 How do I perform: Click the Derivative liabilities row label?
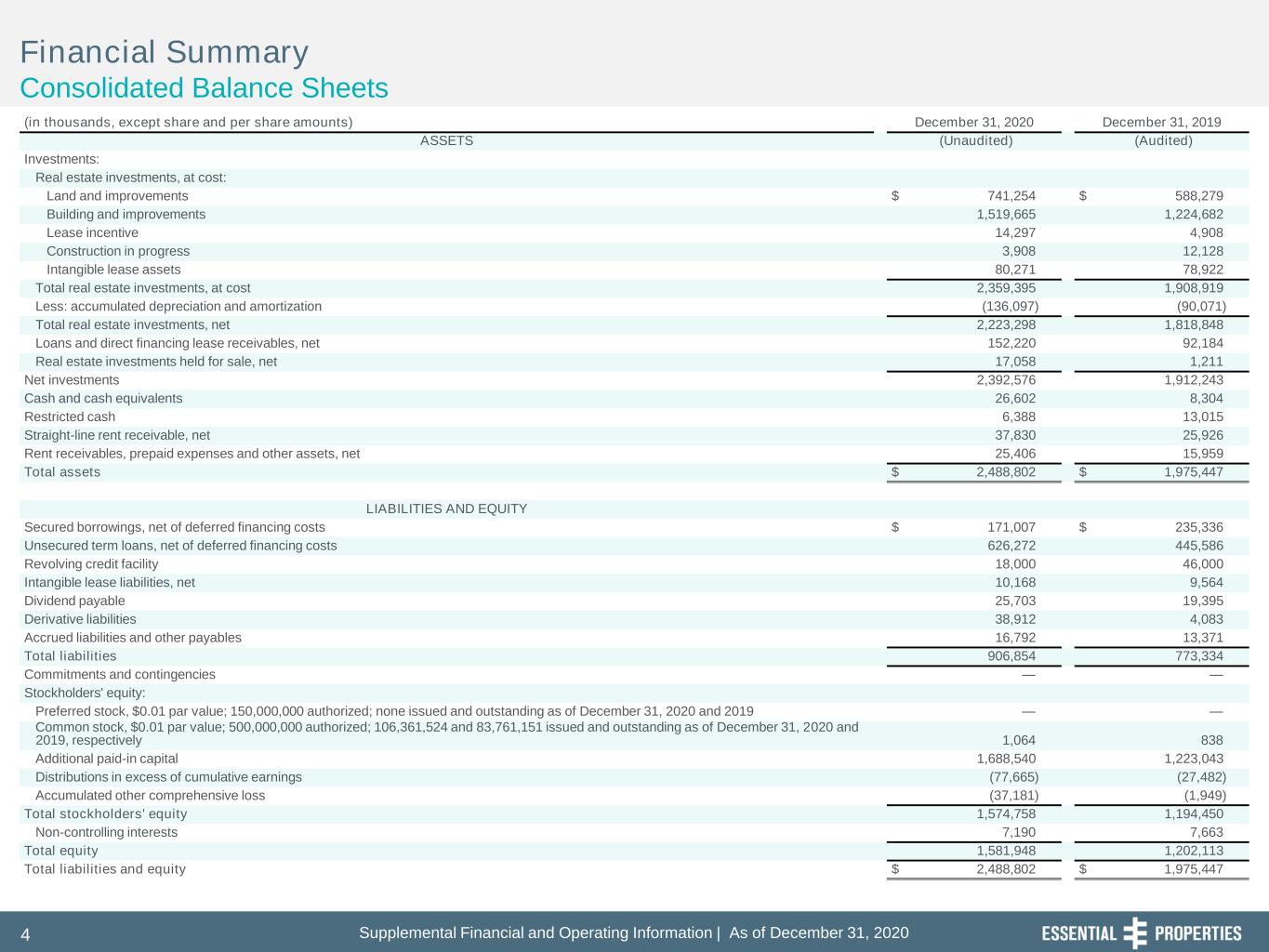(80, 619)
